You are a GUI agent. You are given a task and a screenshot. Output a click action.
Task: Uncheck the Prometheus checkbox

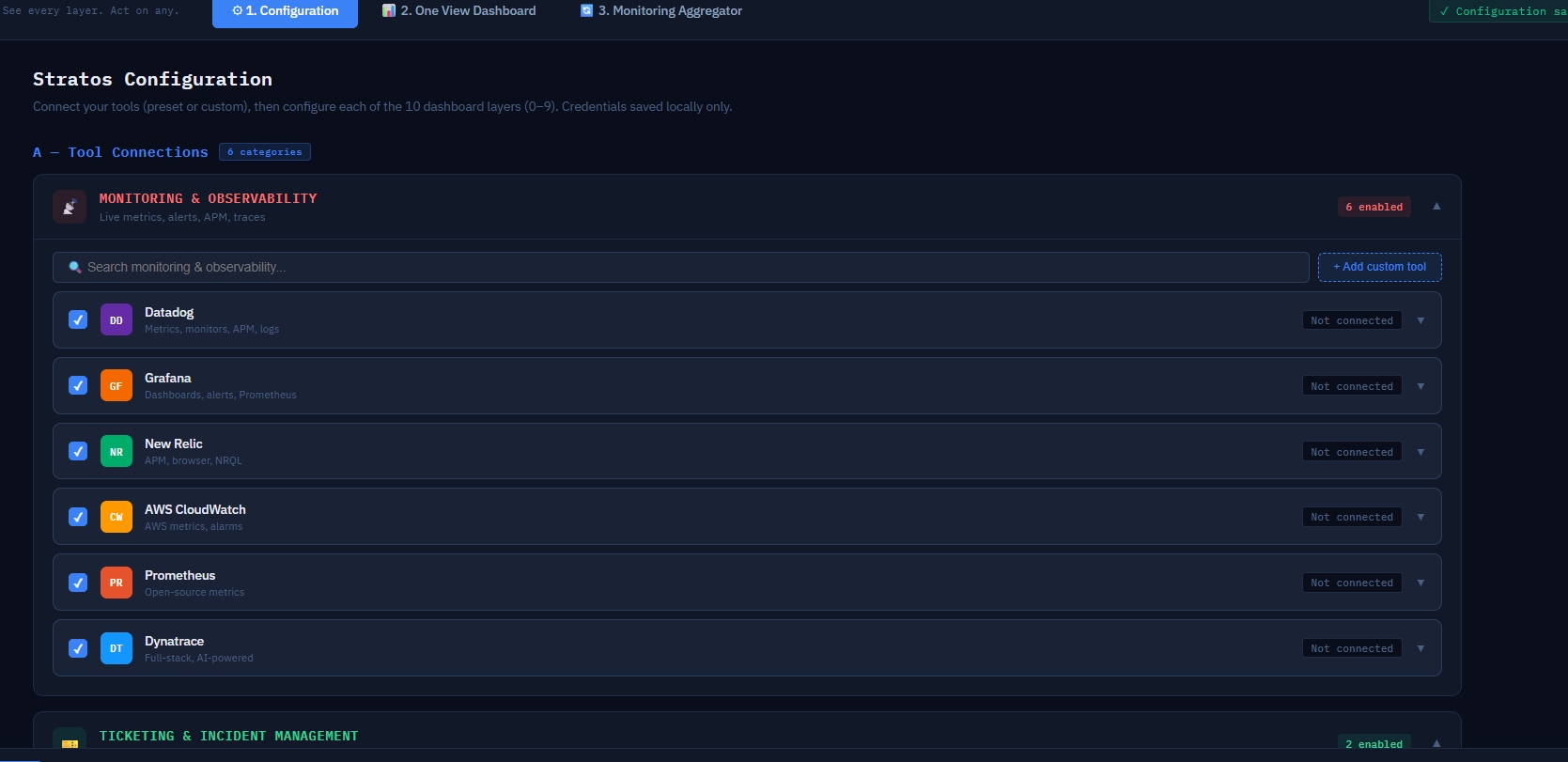[x=79, y=583]
